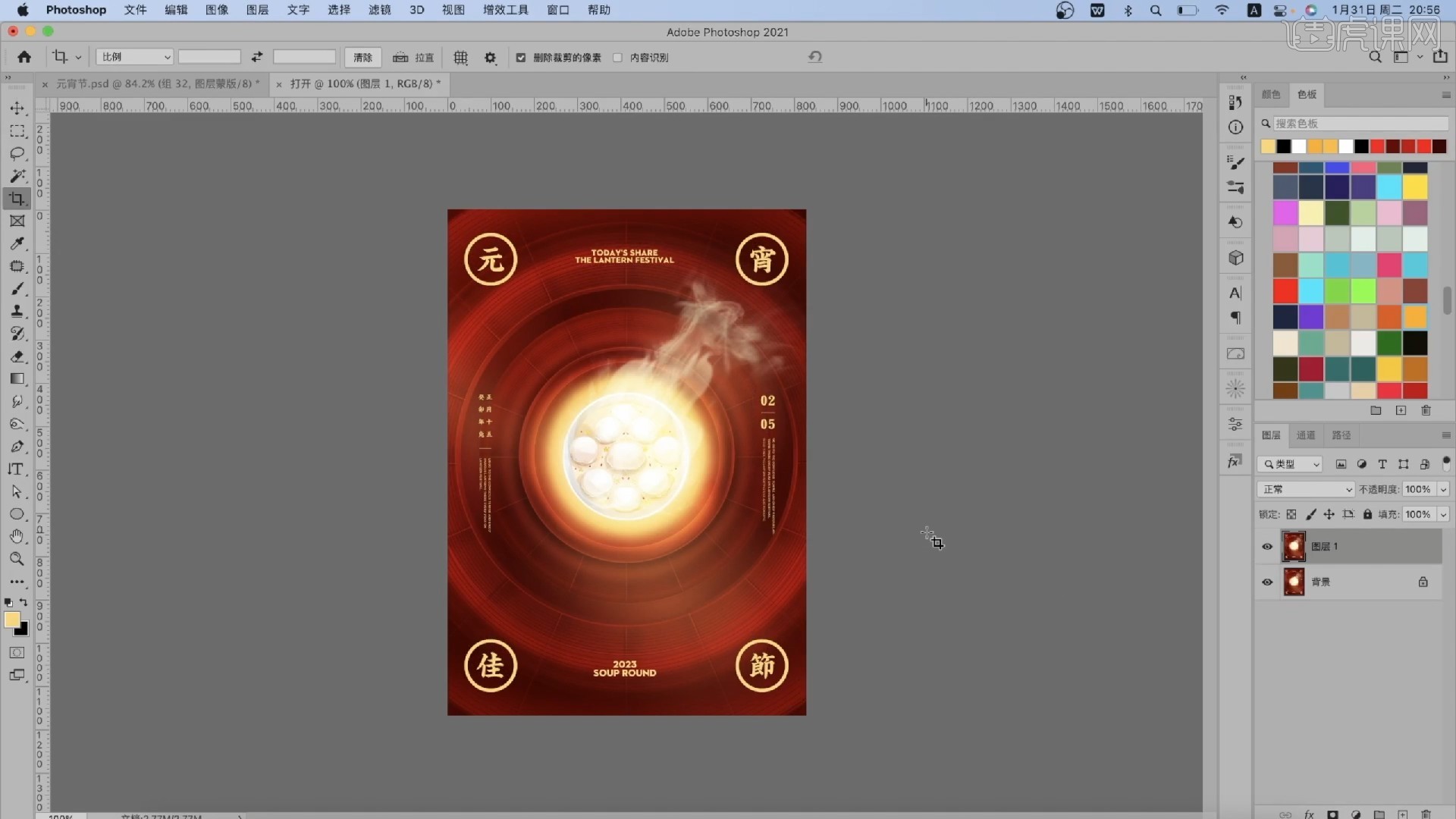Switch to 元宵节.psd document tab
Screen dimensions: 1456x819
158,83
